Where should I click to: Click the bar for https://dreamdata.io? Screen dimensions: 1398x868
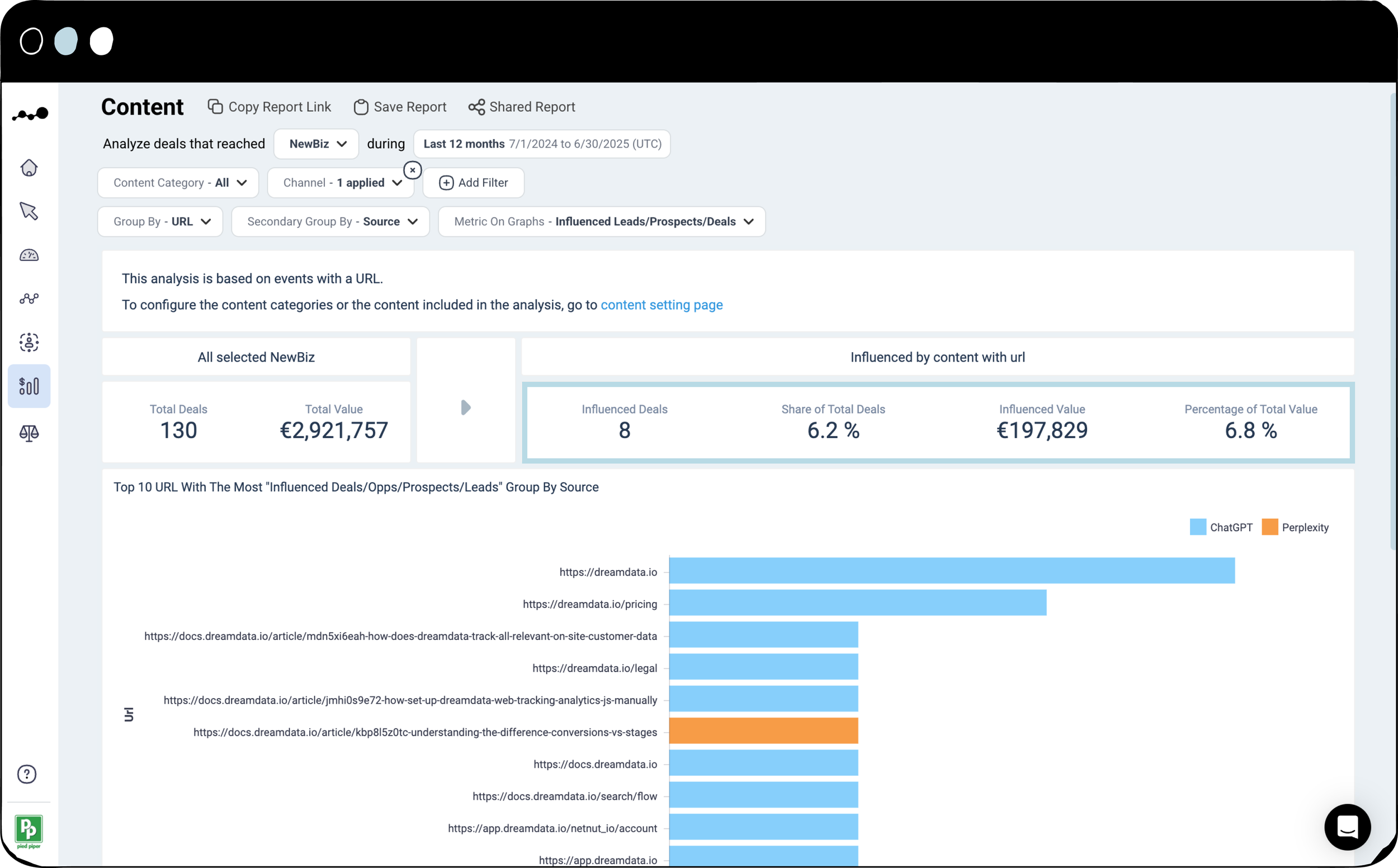tap(952, 571)
